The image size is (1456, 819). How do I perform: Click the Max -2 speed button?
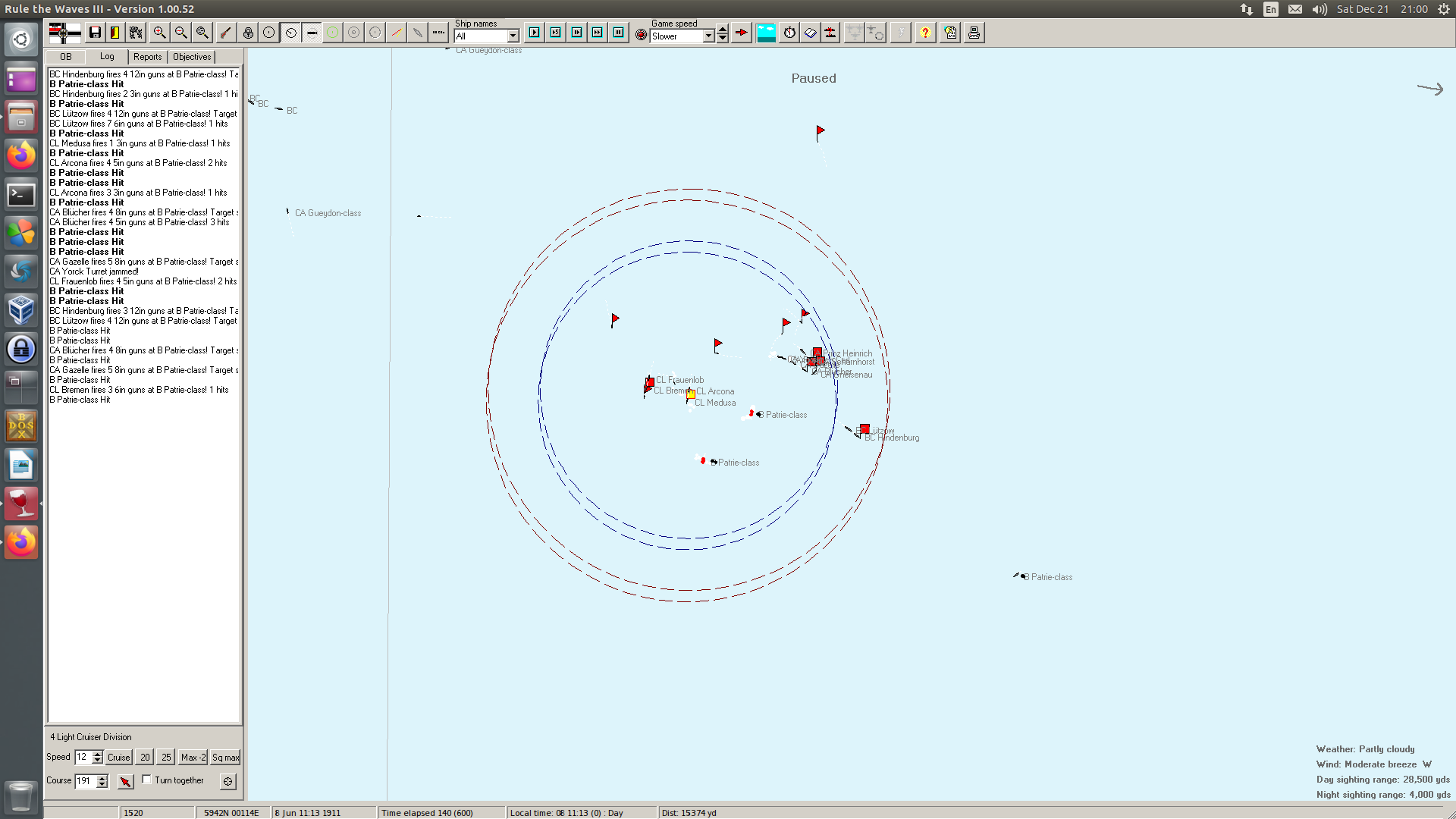point(193,757)
